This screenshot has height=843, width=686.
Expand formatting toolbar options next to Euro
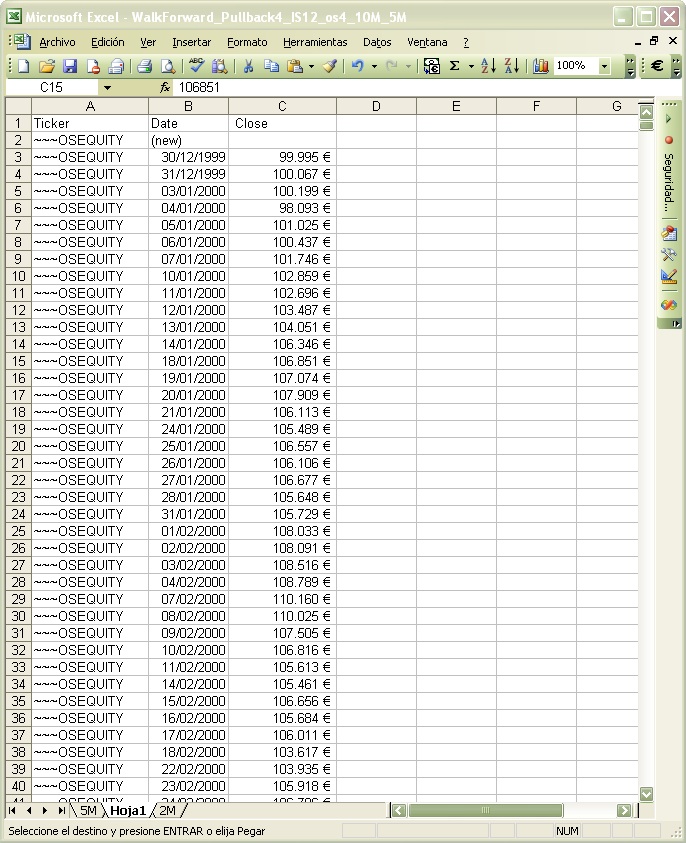point(676,67)
